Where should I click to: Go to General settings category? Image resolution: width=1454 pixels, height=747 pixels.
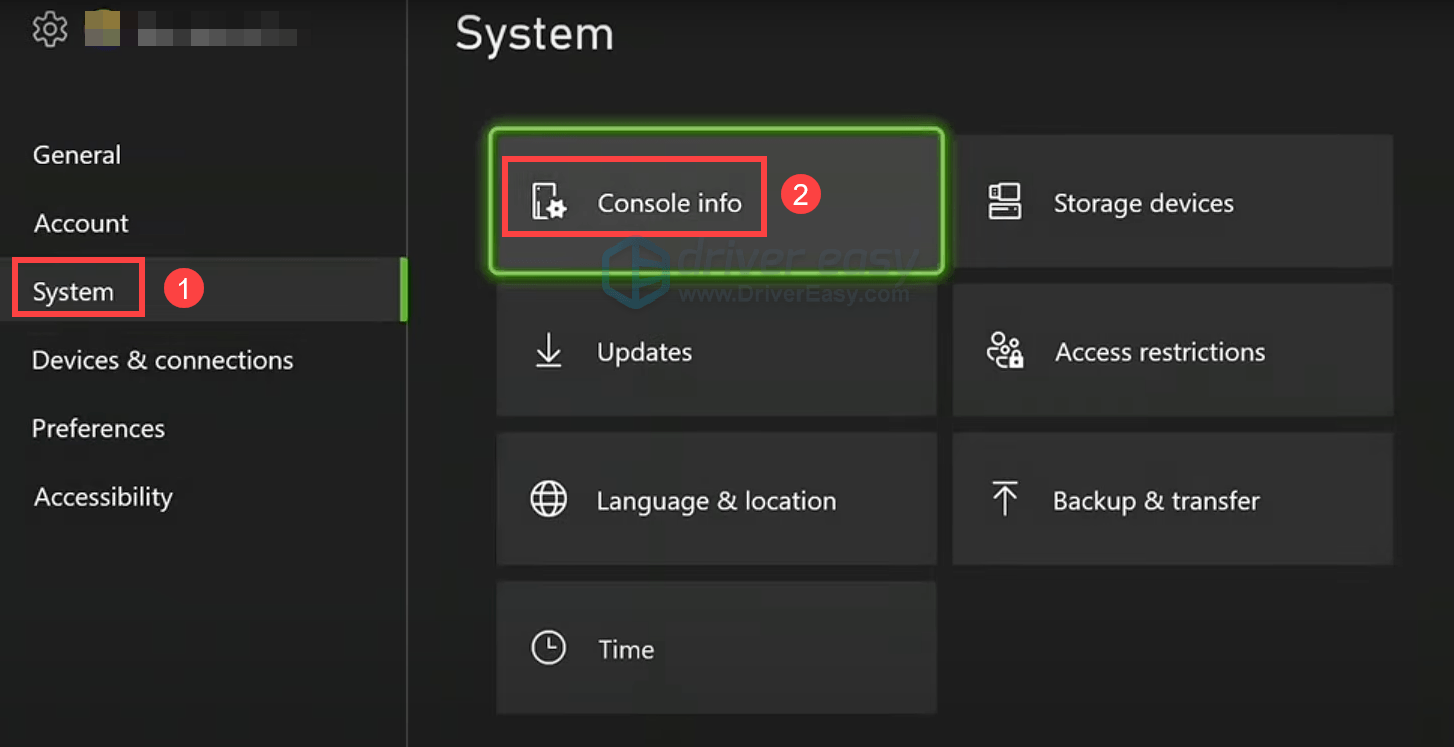[x=77, y=155]
